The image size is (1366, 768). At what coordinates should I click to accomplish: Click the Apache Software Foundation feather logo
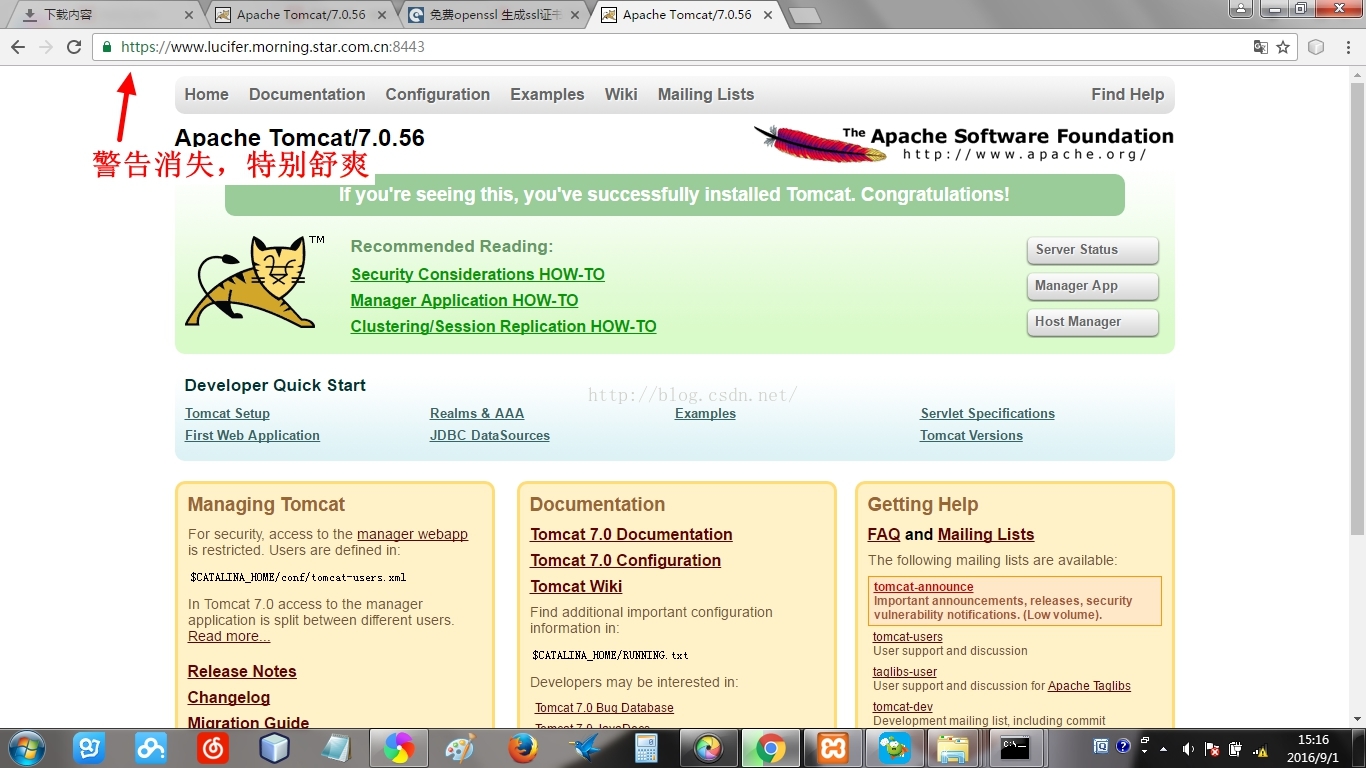[963, 143]
